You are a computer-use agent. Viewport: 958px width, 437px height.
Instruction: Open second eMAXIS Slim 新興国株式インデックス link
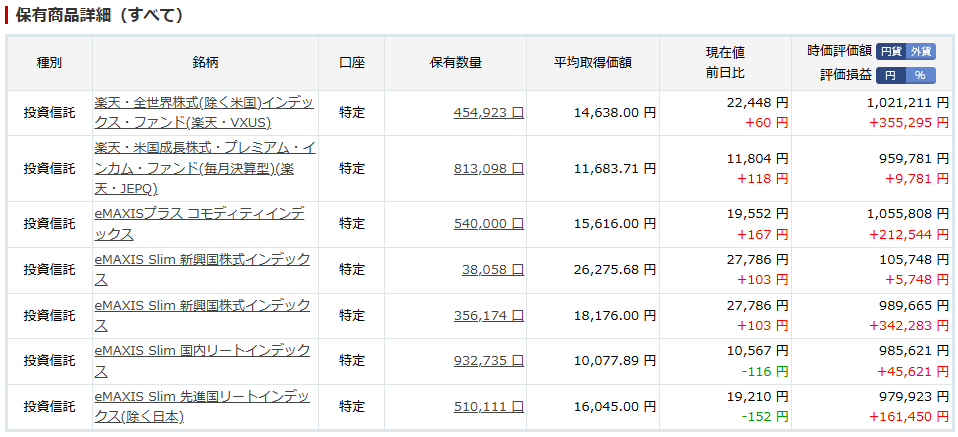[202, 315]
